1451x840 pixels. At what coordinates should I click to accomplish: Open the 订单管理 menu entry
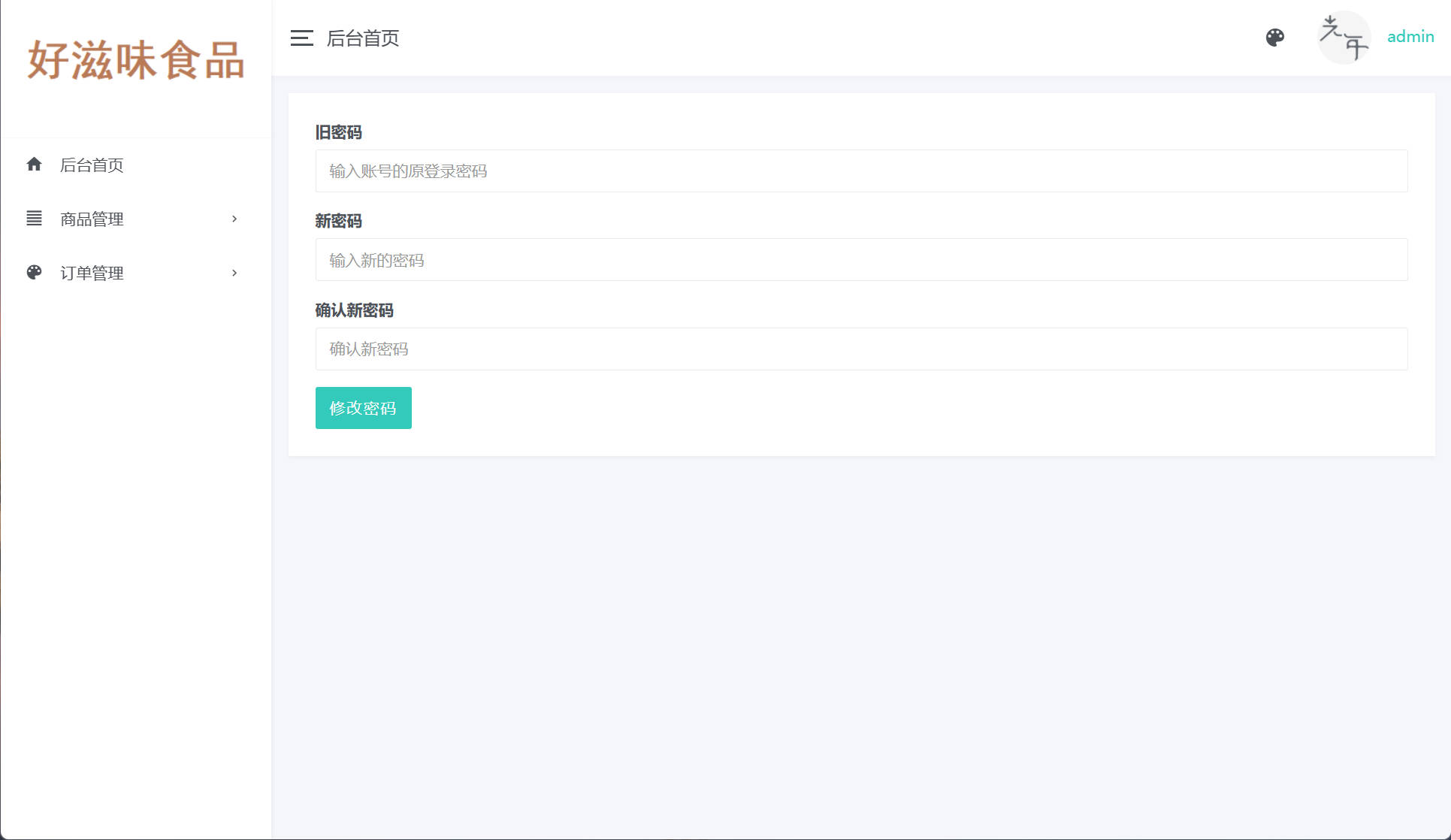point(92,273)
